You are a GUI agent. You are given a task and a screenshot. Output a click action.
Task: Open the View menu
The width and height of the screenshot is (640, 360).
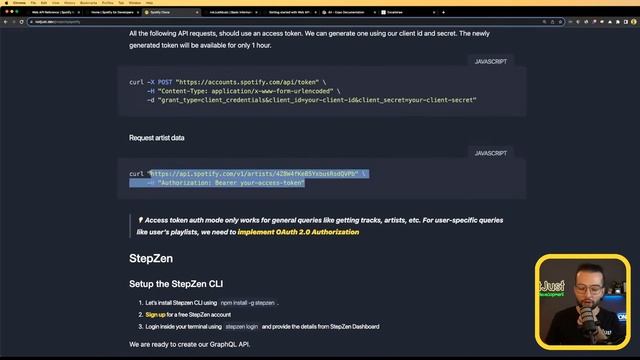coord(56,2)
